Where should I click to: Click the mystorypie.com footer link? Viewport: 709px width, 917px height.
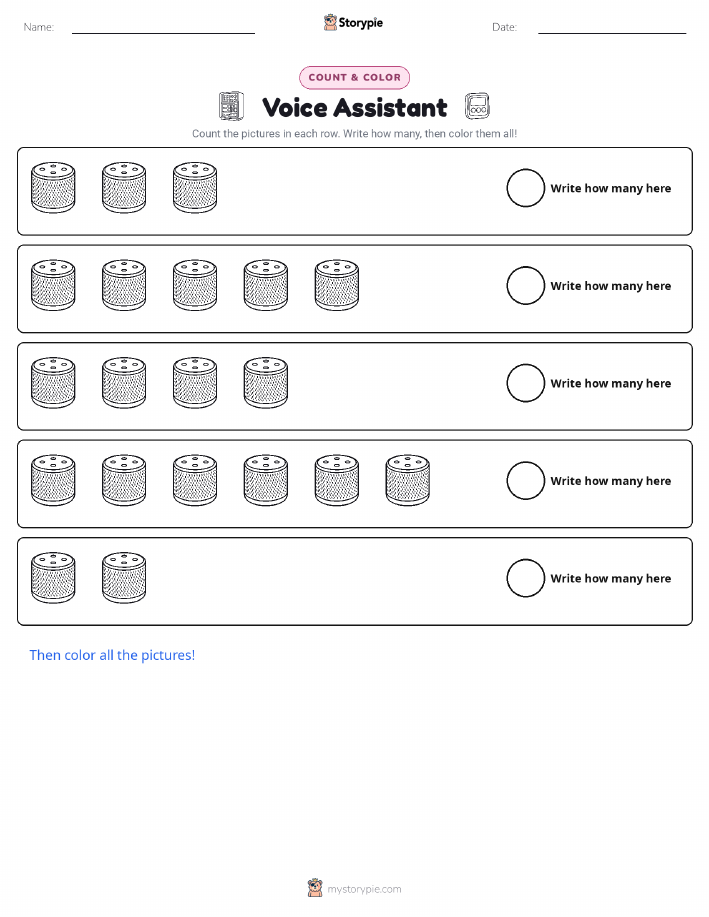pyautogui.click(x=364, y=889)
